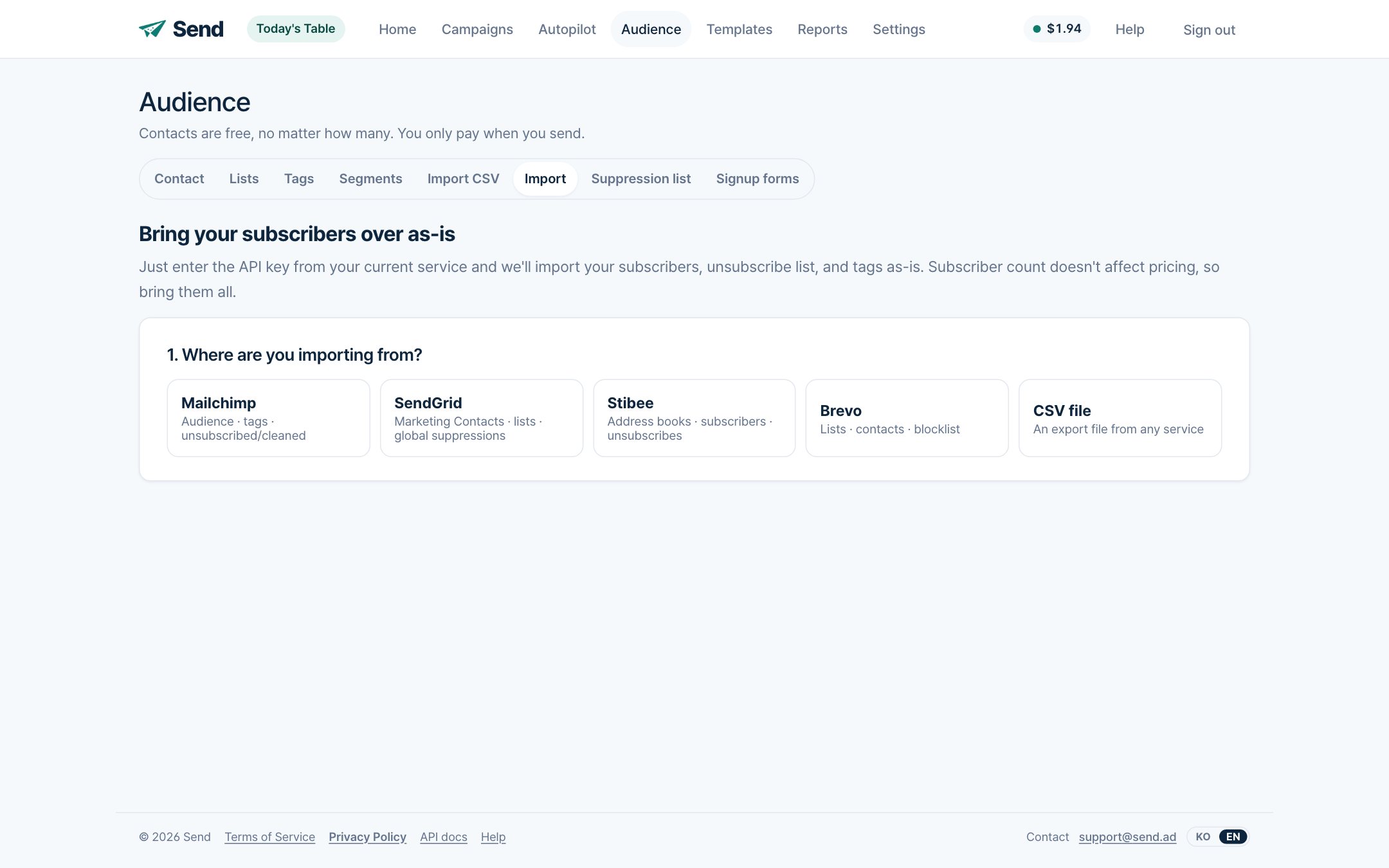
Task: Open Help in the header
Action: [1130, 30]
